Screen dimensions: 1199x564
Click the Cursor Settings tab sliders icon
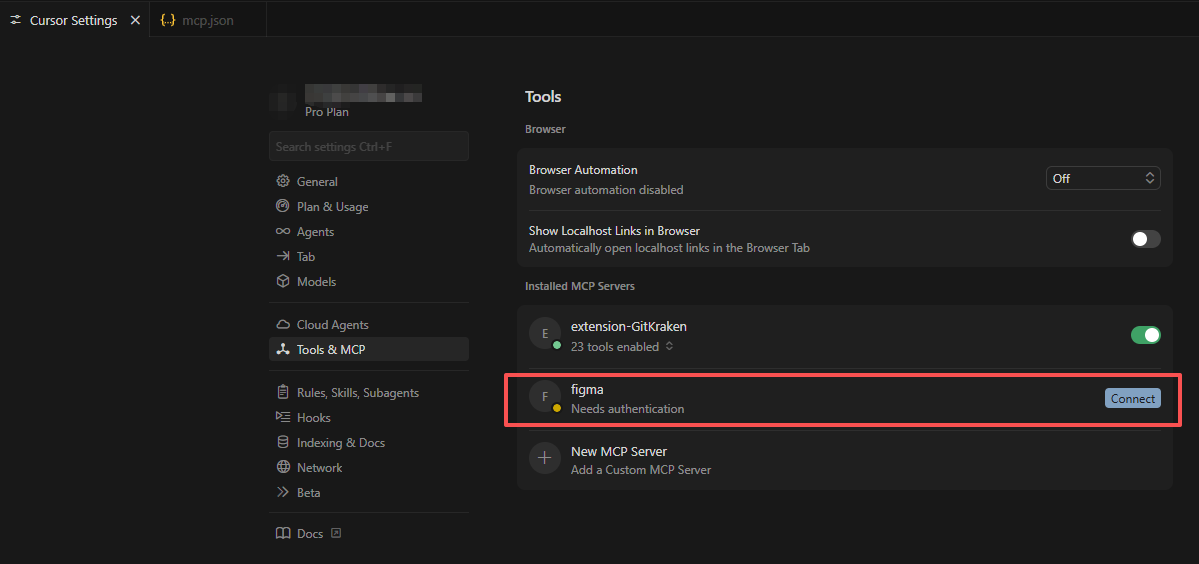coord(16,21)
